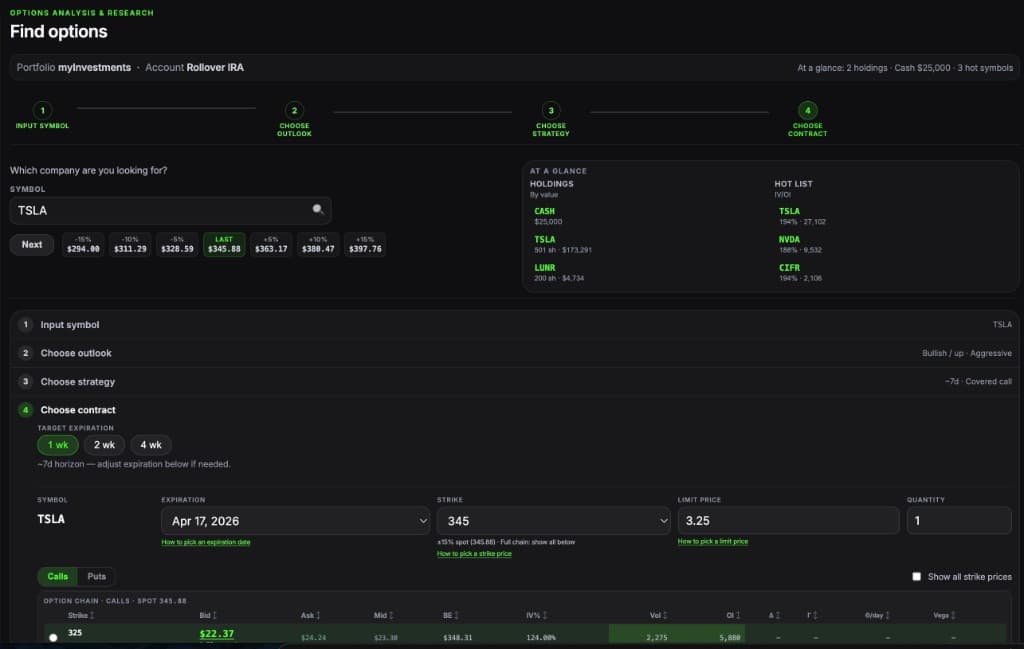The height and width of the screenshot is (649, 1024).
Task: Click the search magnifier in the symbol field
Action: [318, 210]
